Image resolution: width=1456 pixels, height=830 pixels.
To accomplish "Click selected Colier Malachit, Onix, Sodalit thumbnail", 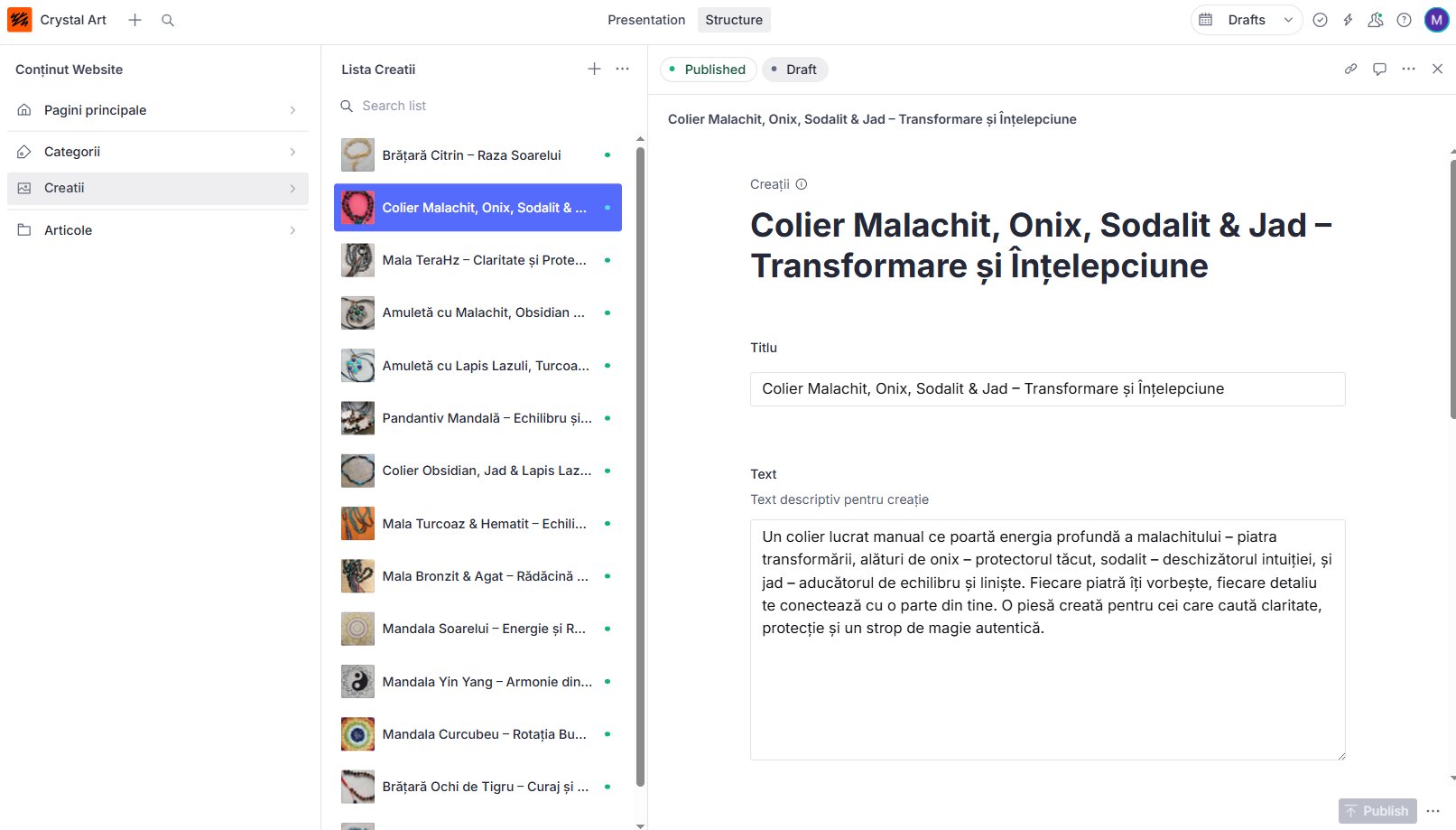I will 357,208.
